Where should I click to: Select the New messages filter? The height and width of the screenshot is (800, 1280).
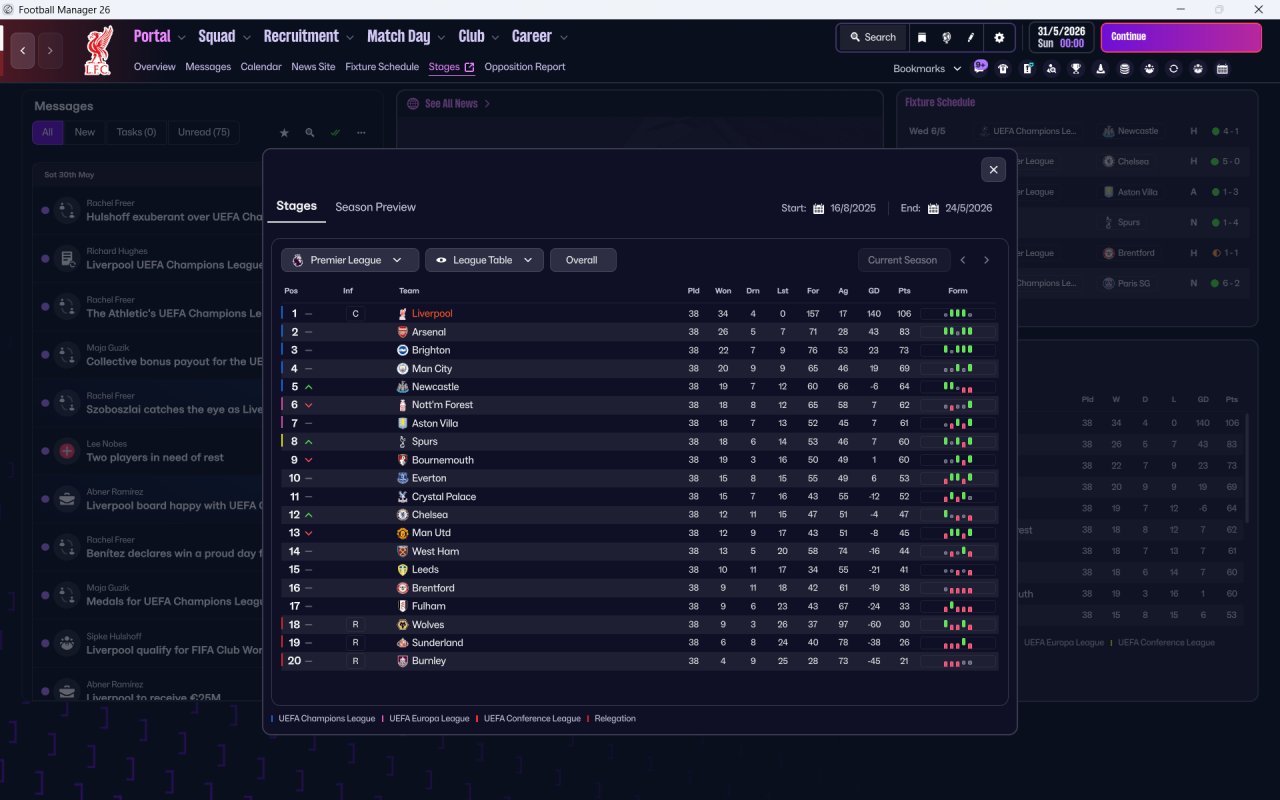click(85, 132)
